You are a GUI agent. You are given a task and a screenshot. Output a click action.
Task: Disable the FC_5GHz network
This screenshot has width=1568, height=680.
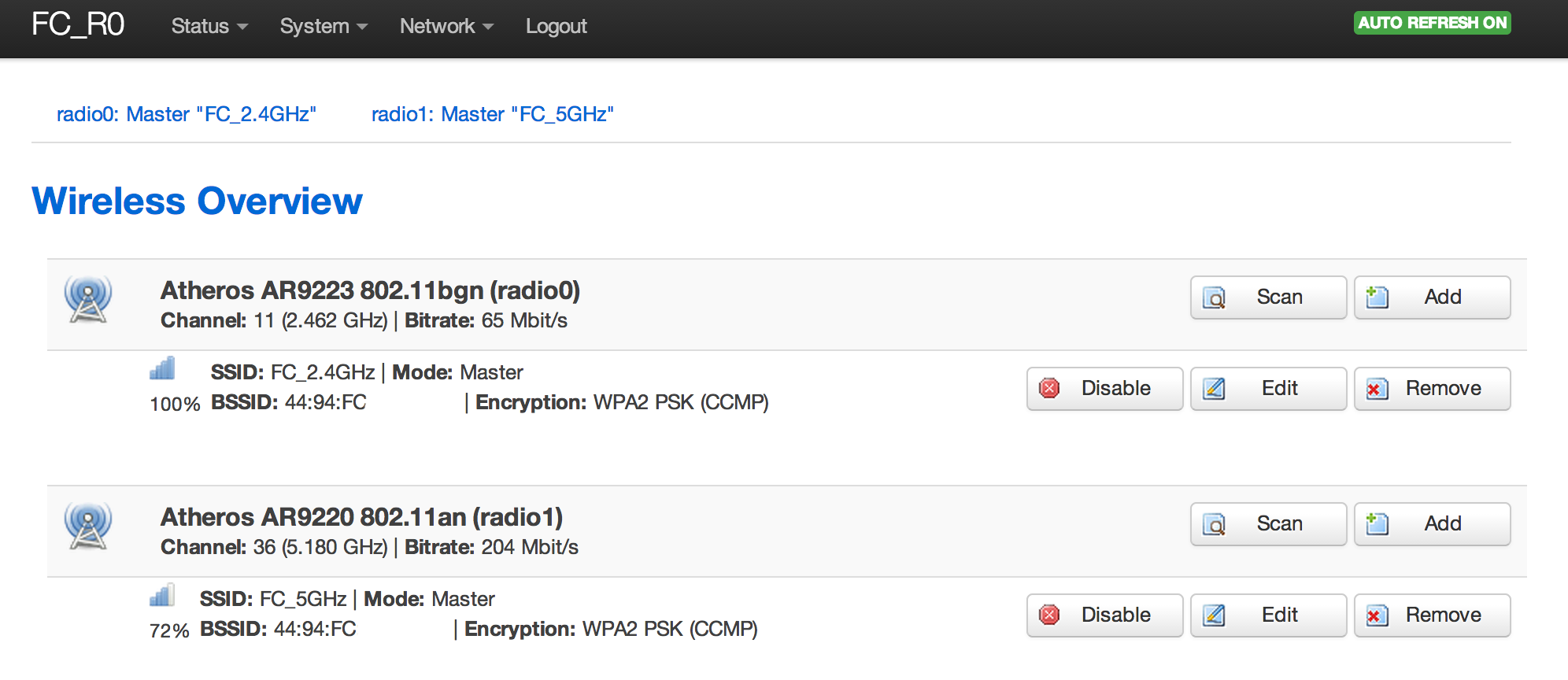1104,615
